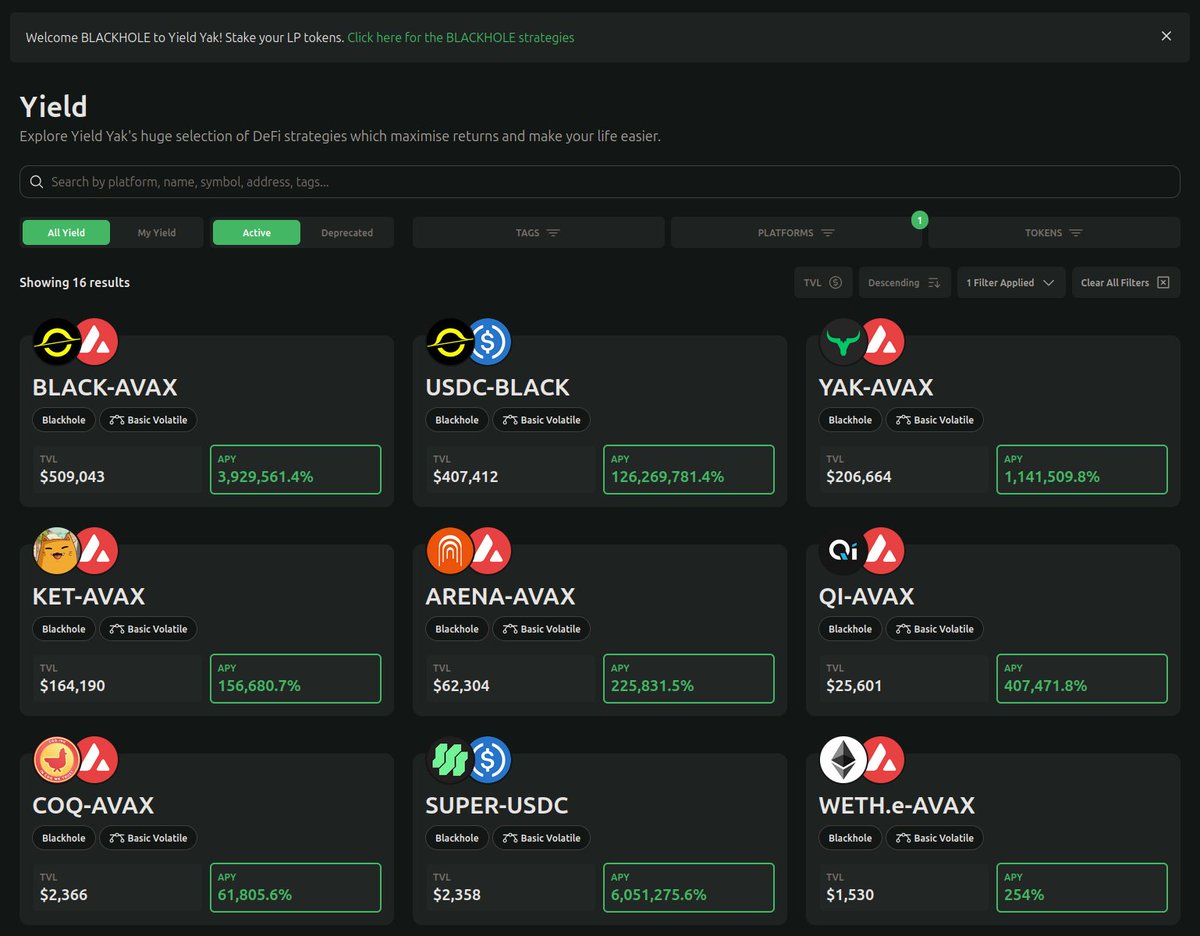Open the COQ-AVAX strategy title
This screenshot has height=936, width=1200.
coord(93,805)
